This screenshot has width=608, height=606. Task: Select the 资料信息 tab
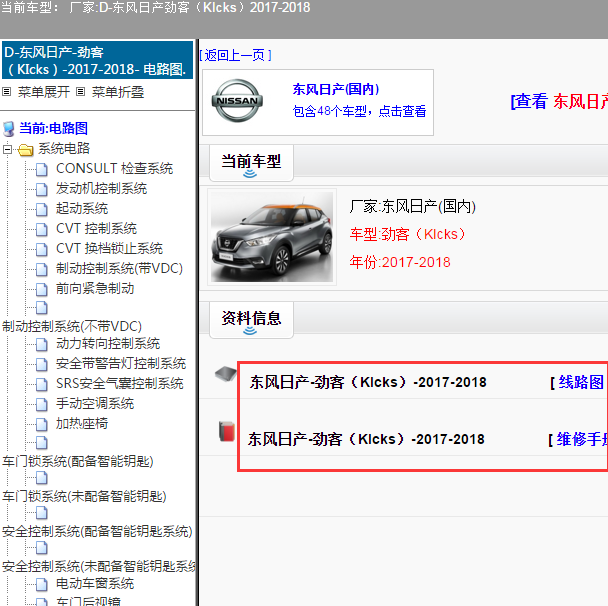tap(251, 320)
